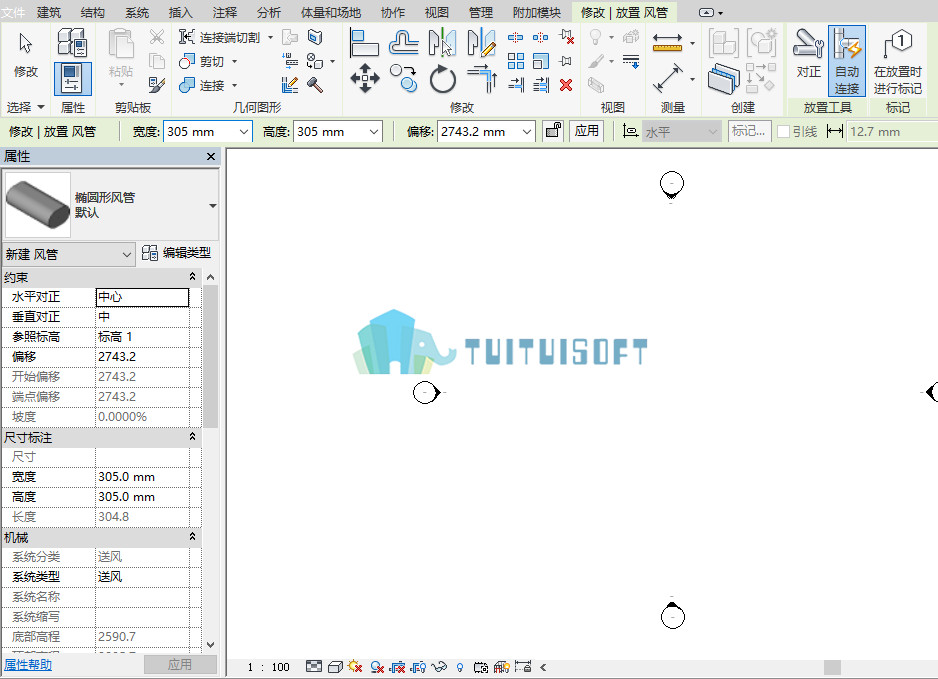Click the 水平对正 value field

click(x=142, y=297)
